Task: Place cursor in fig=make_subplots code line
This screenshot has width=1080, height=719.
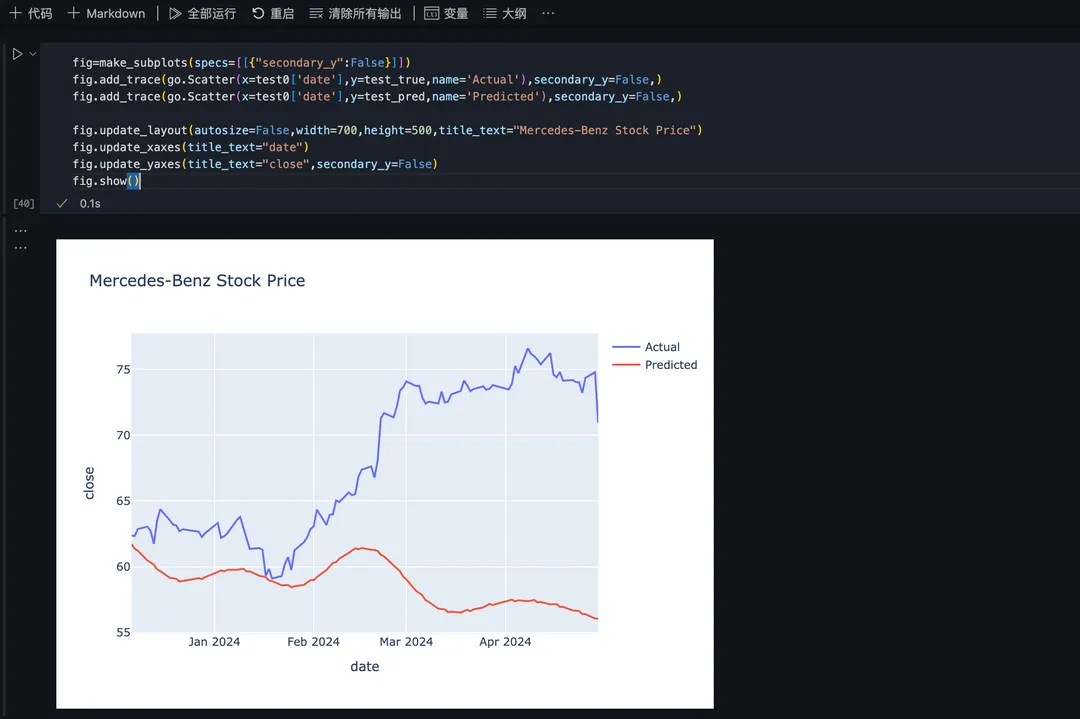Action: (241, 63)
